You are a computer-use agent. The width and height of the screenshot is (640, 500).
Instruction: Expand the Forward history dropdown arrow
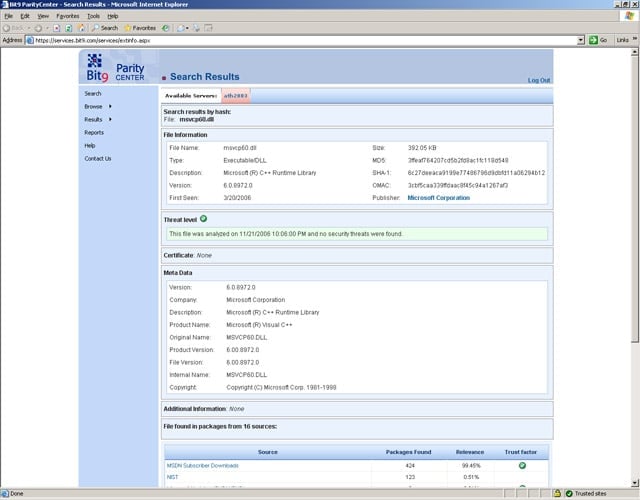point(47,28)
